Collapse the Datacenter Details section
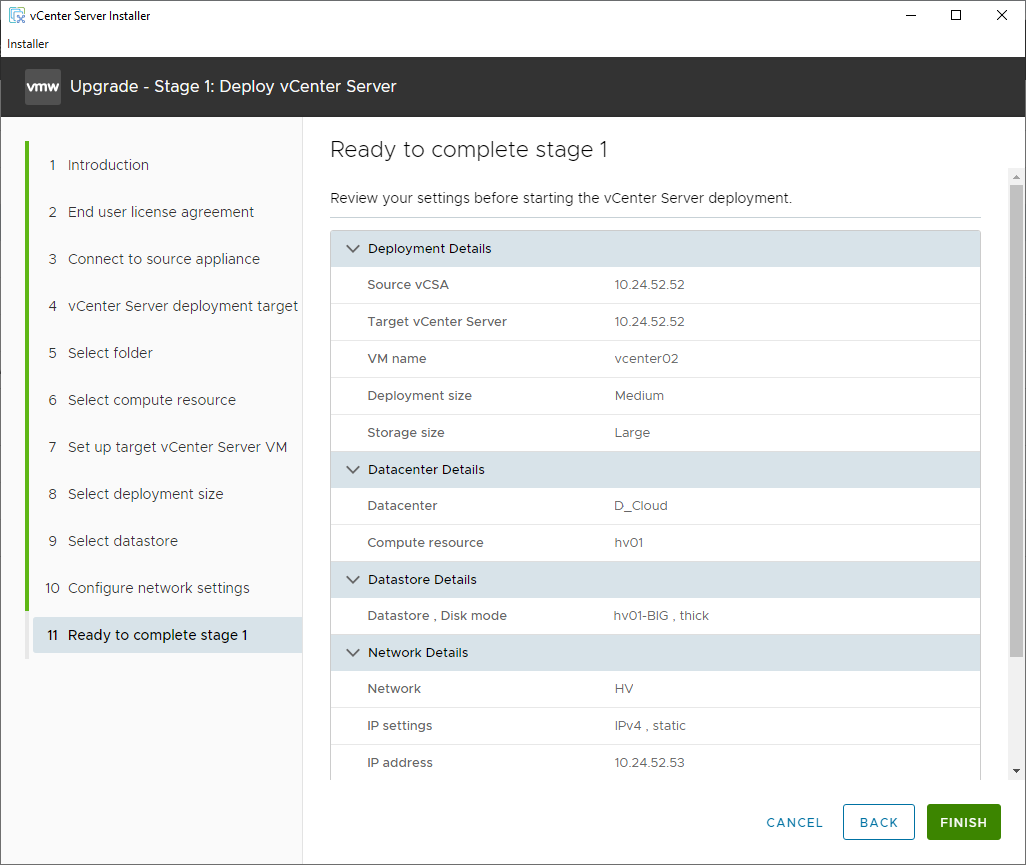Screen dimensions: 1026x865 tap(352, 470)
